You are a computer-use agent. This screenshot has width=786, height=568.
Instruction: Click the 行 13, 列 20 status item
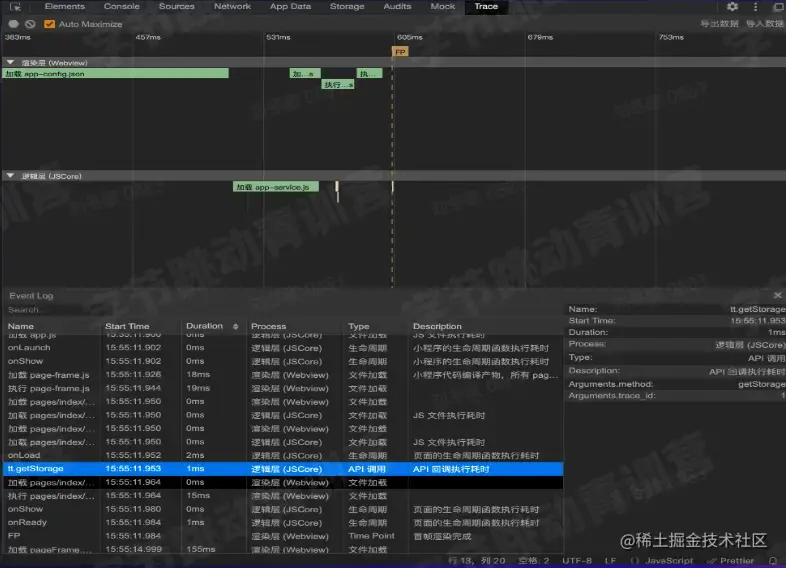tap(477, 560)
